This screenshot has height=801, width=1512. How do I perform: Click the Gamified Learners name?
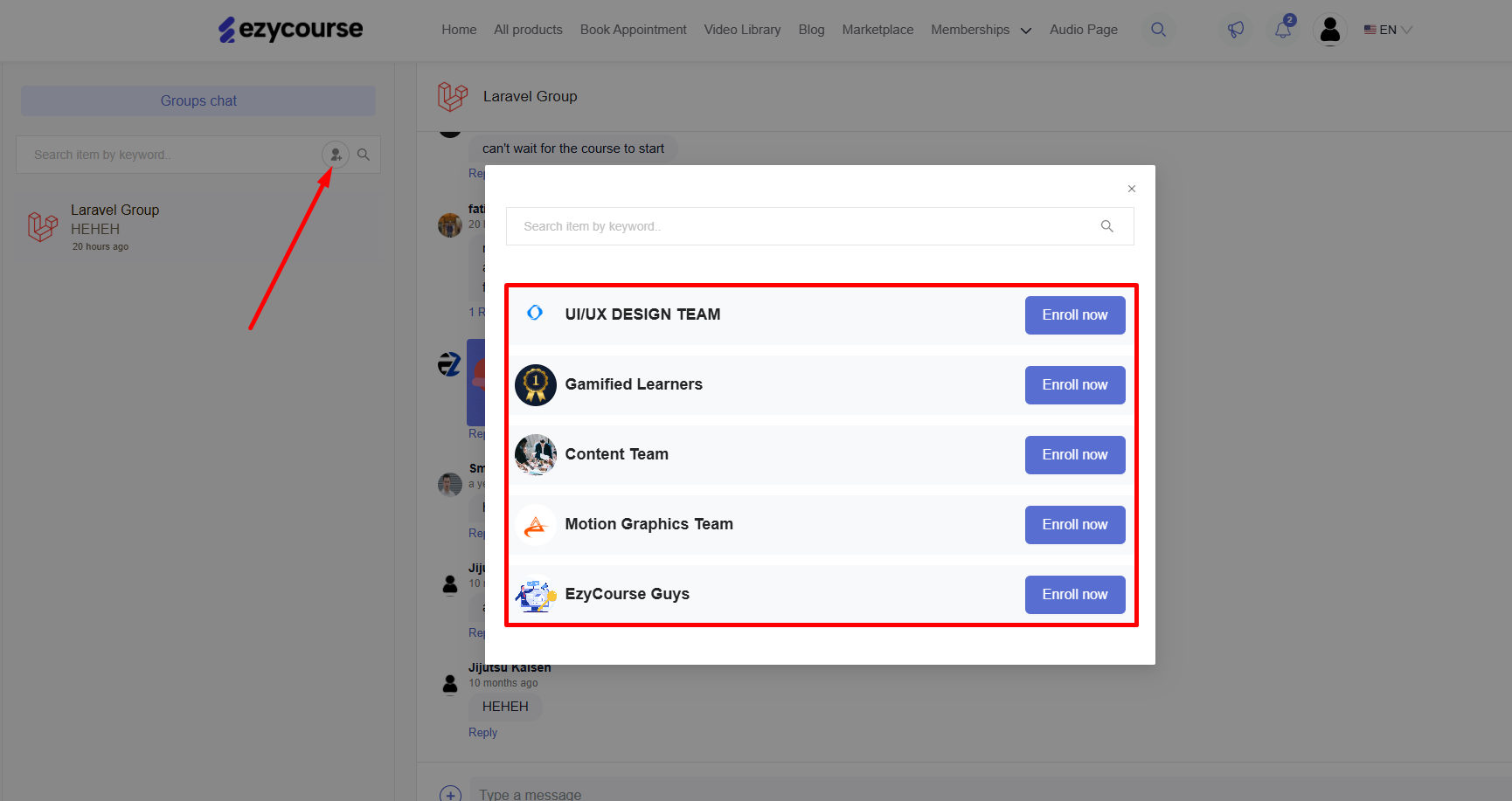(x=634, y=384)
